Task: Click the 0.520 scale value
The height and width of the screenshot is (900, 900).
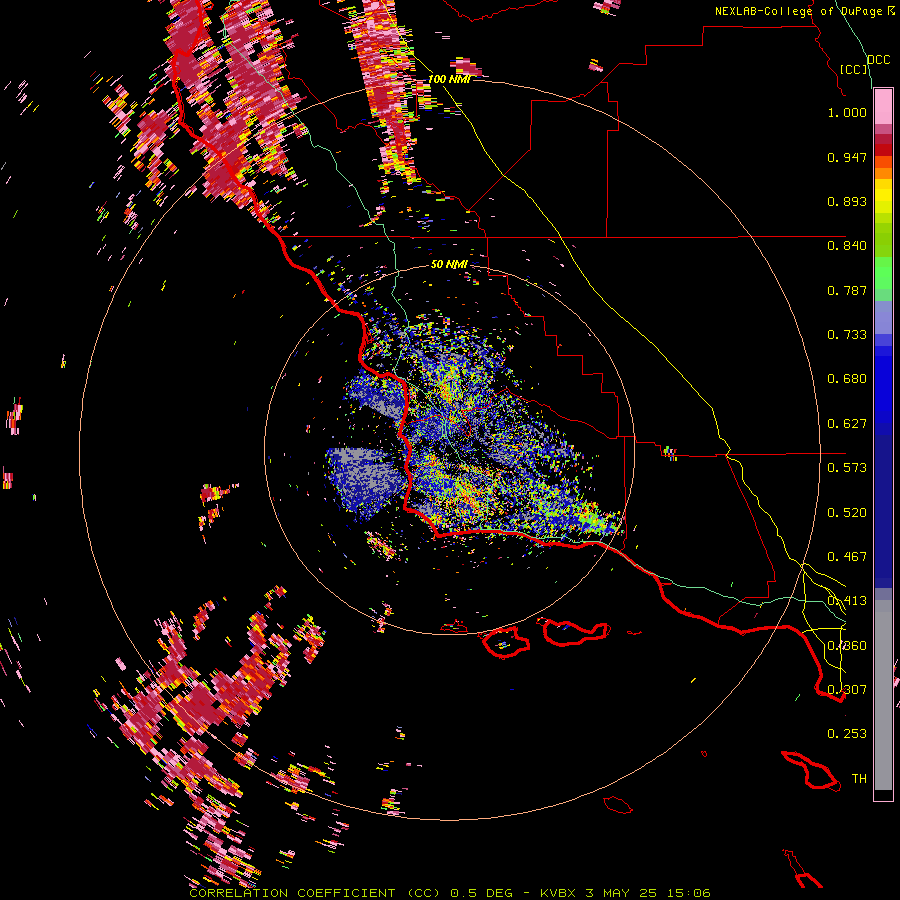Action: coord(847,513)
